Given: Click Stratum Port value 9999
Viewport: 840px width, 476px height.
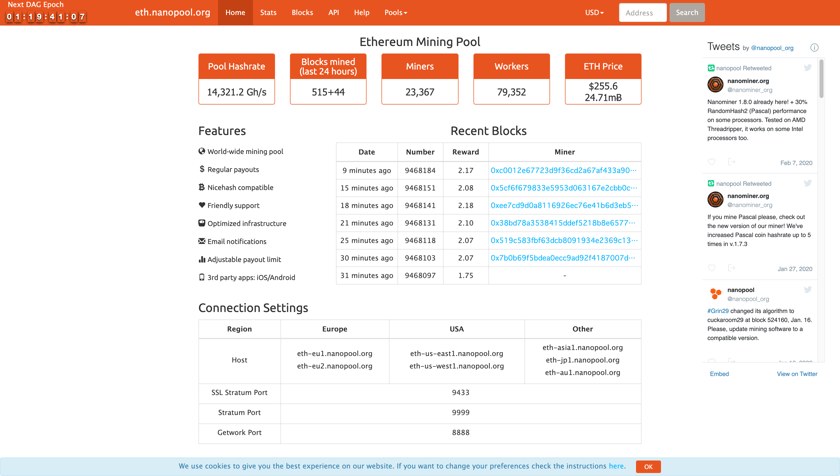Looking at the screenshot, I should click(460, 412).
